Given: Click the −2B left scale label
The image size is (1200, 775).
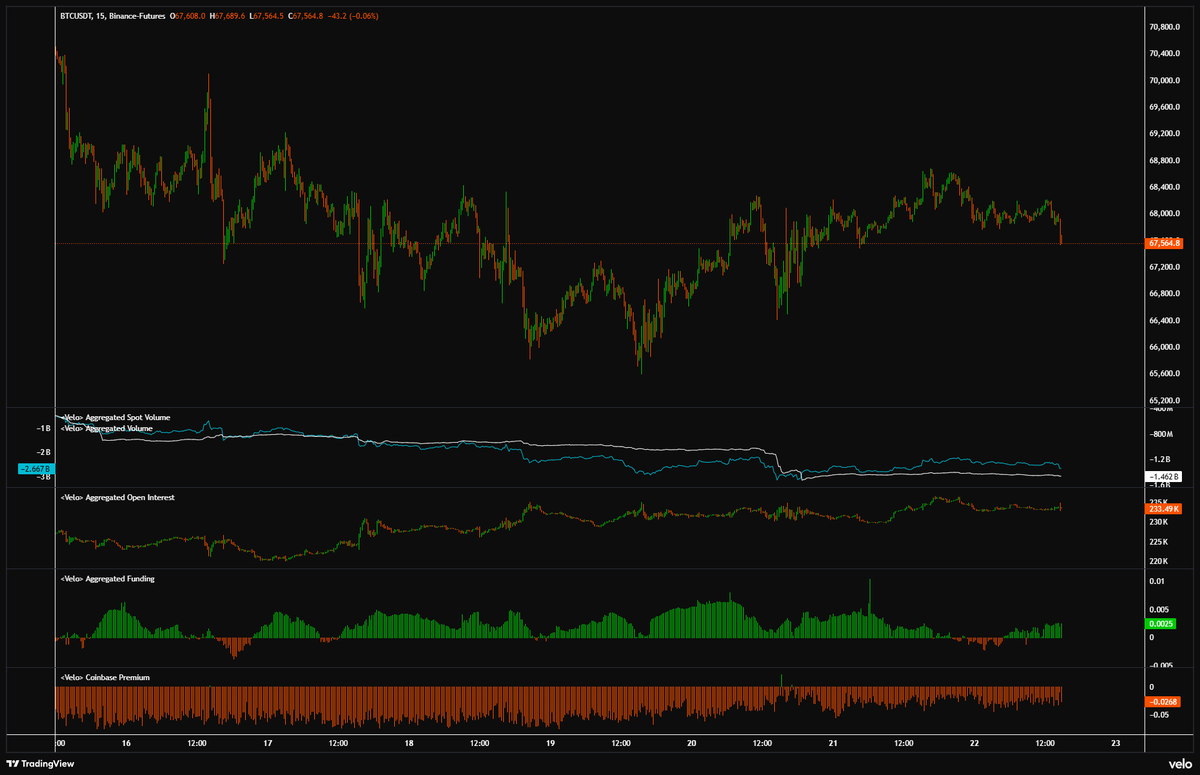Looking at the screenshot, I should [x=43, y=452].
